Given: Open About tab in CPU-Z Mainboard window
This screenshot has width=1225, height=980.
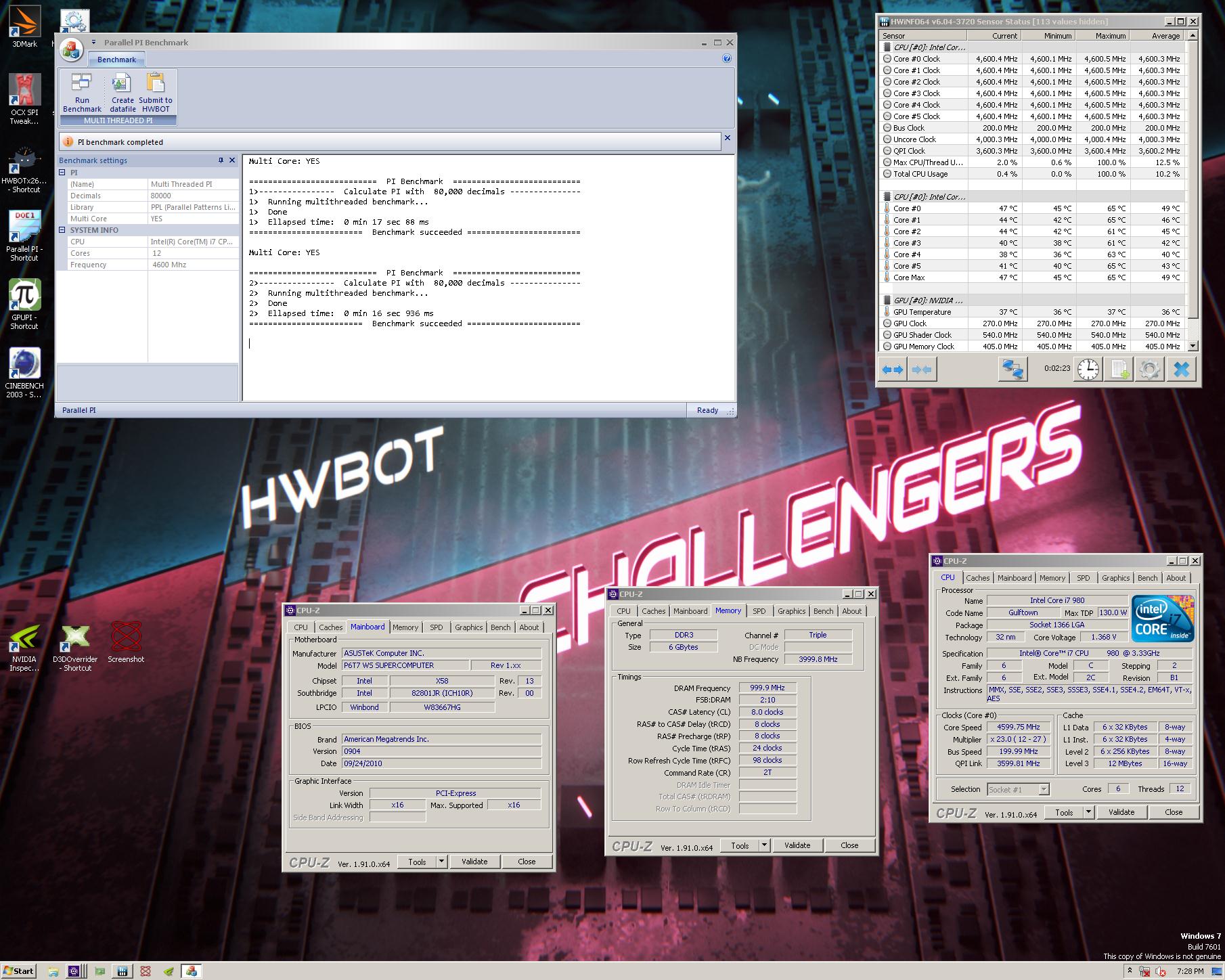Looking at the screenshot, I should (x=529, y=627).
